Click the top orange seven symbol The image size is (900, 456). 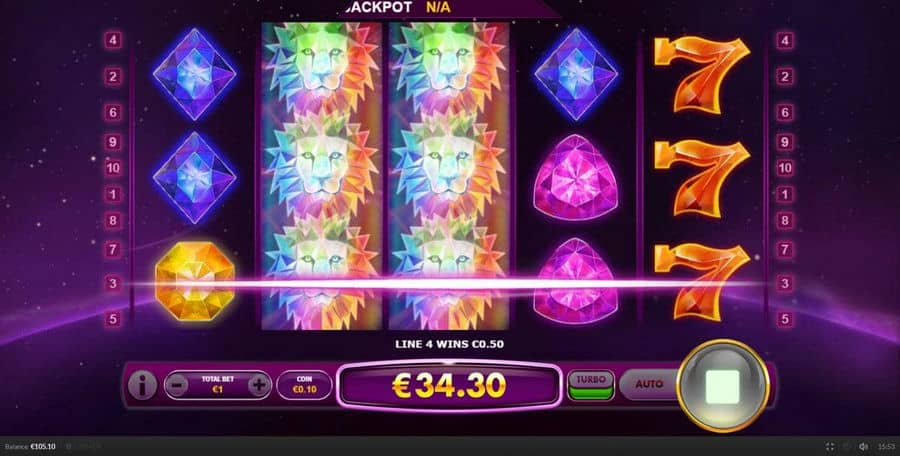point(702,75)
